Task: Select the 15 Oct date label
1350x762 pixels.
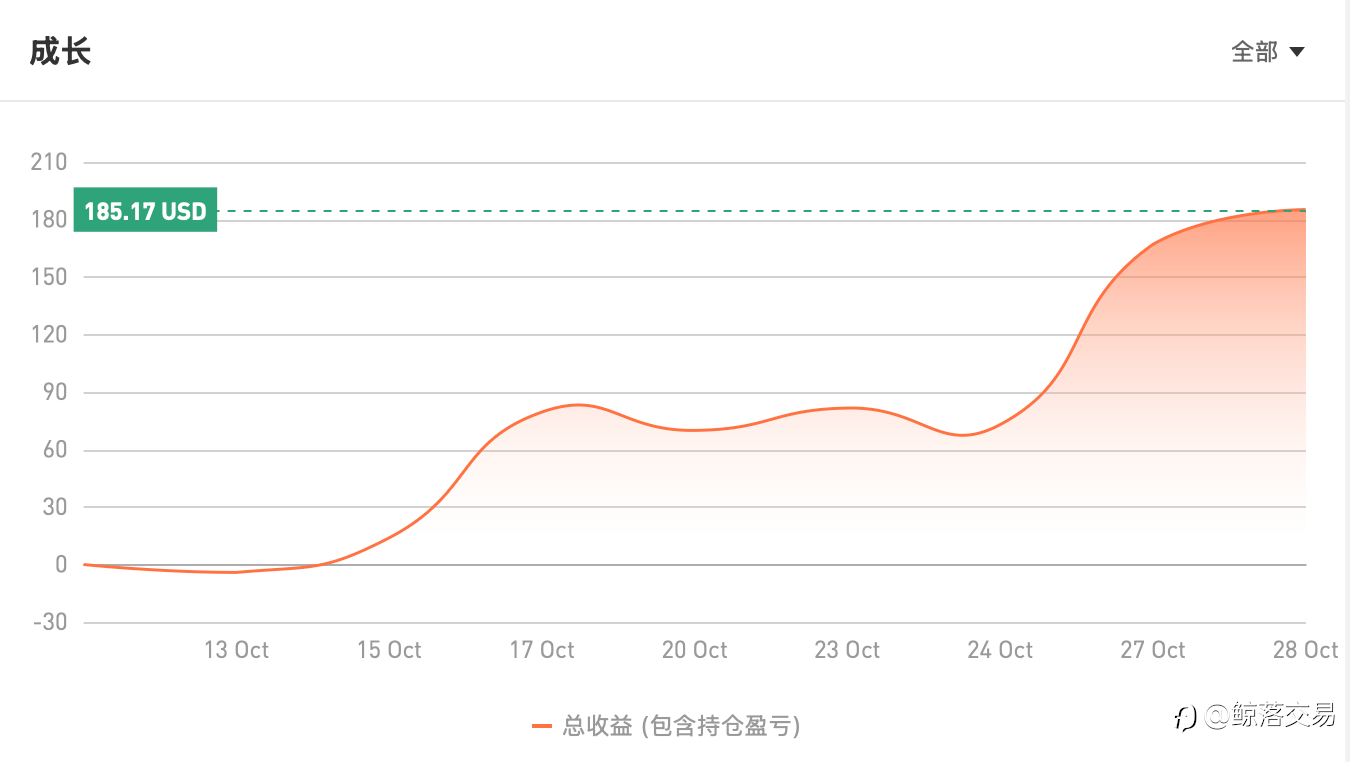Action: click(x=389, y=650)
